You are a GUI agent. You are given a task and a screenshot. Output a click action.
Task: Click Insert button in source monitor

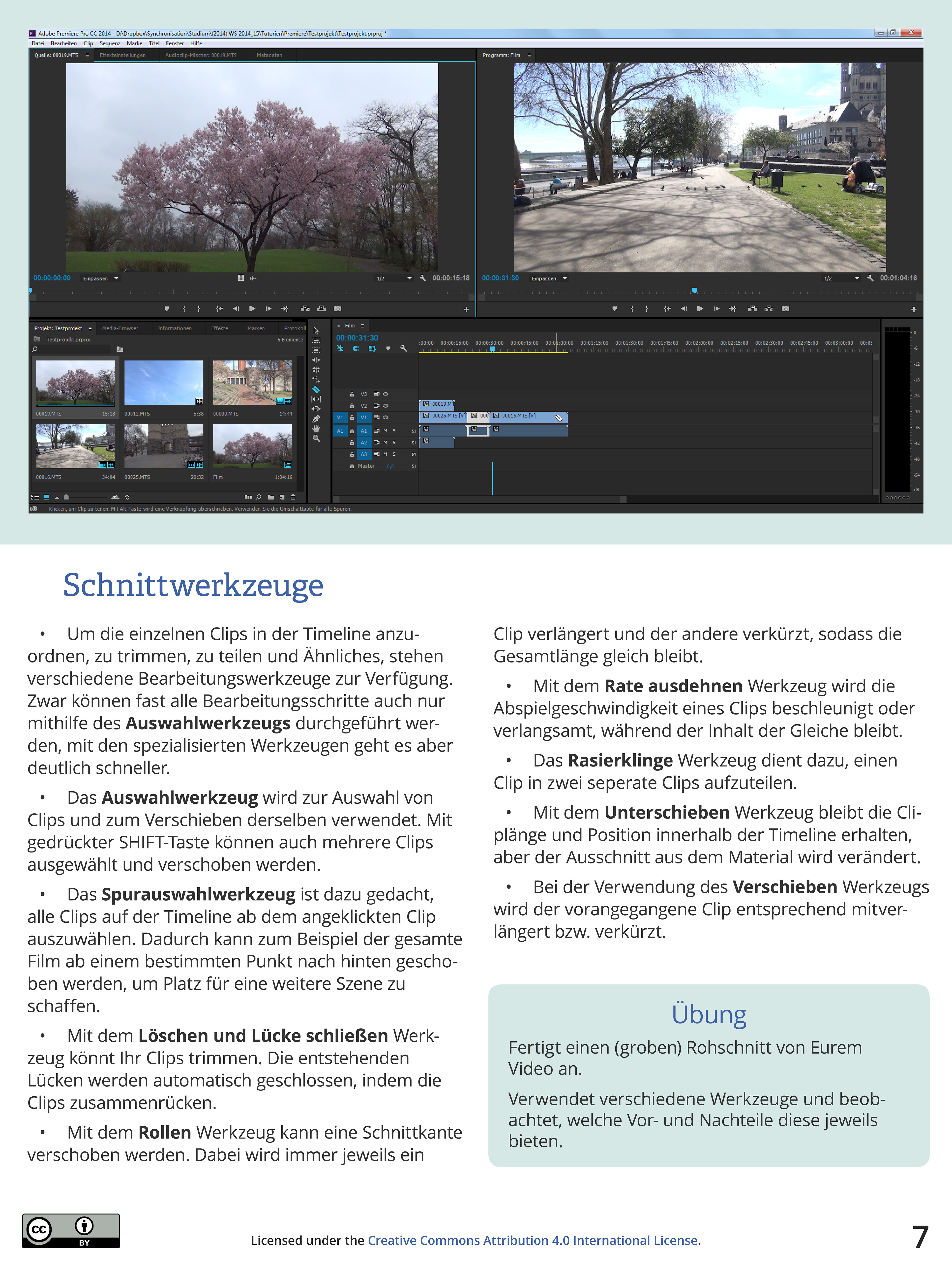(x=305, y=309)
